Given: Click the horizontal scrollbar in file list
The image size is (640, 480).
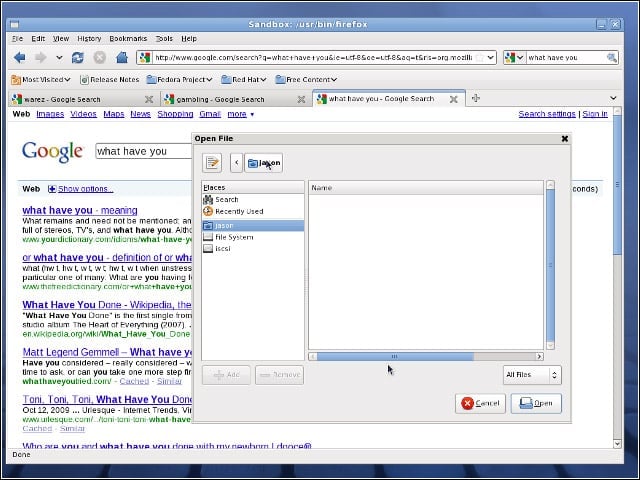Looking at the screenshot, I should point(426,357).
